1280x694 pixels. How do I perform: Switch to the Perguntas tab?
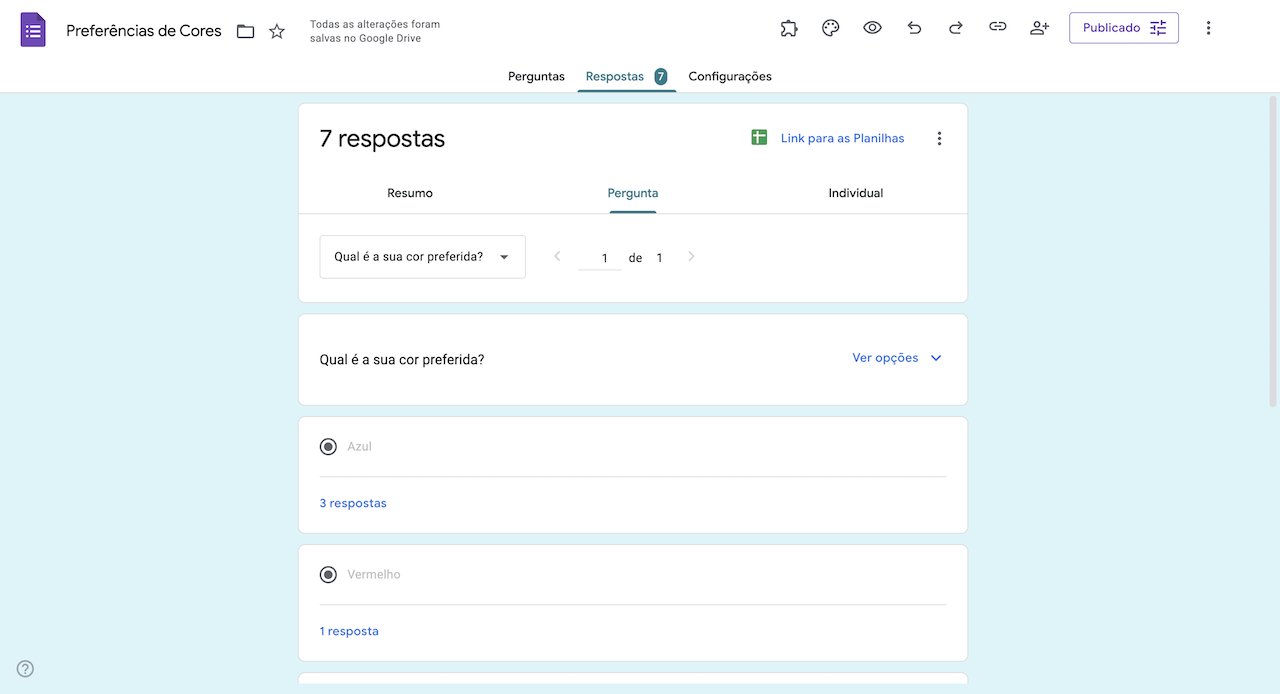point(536,76)
